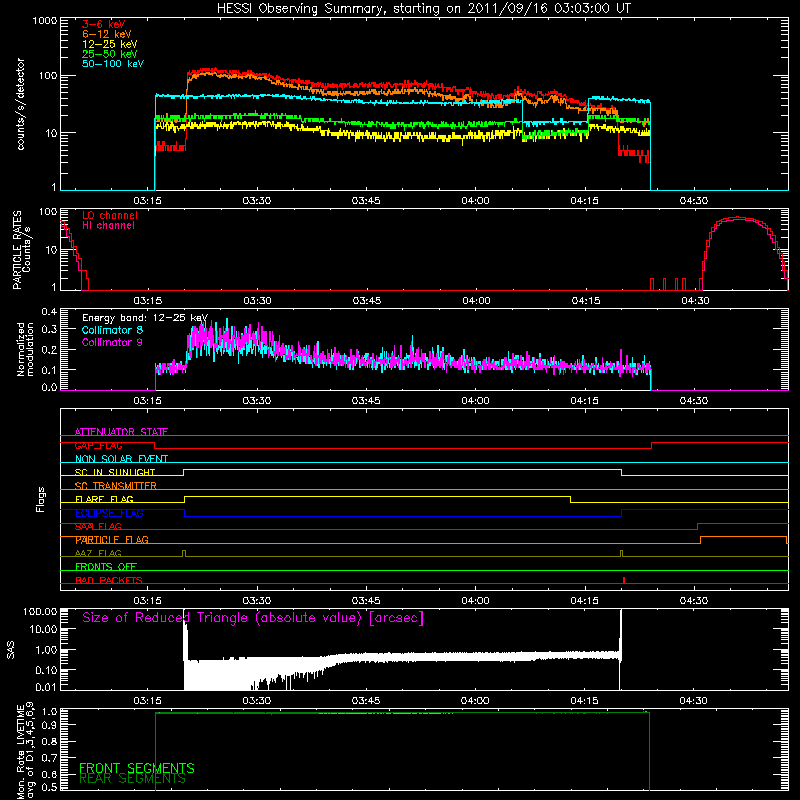Screen dimensions: 800x800
Task: Click the 03:45 tick label under the particle rates plot
Action: pos(366,301)
